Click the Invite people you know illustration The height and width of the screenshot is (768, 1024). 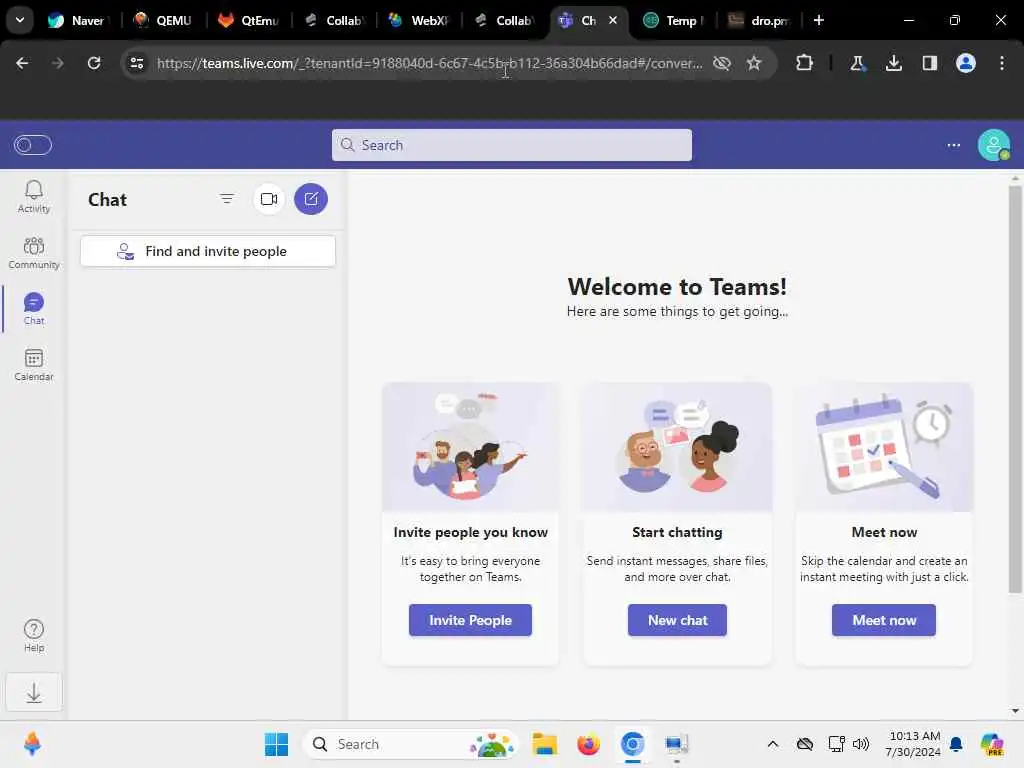pos(470,447)
